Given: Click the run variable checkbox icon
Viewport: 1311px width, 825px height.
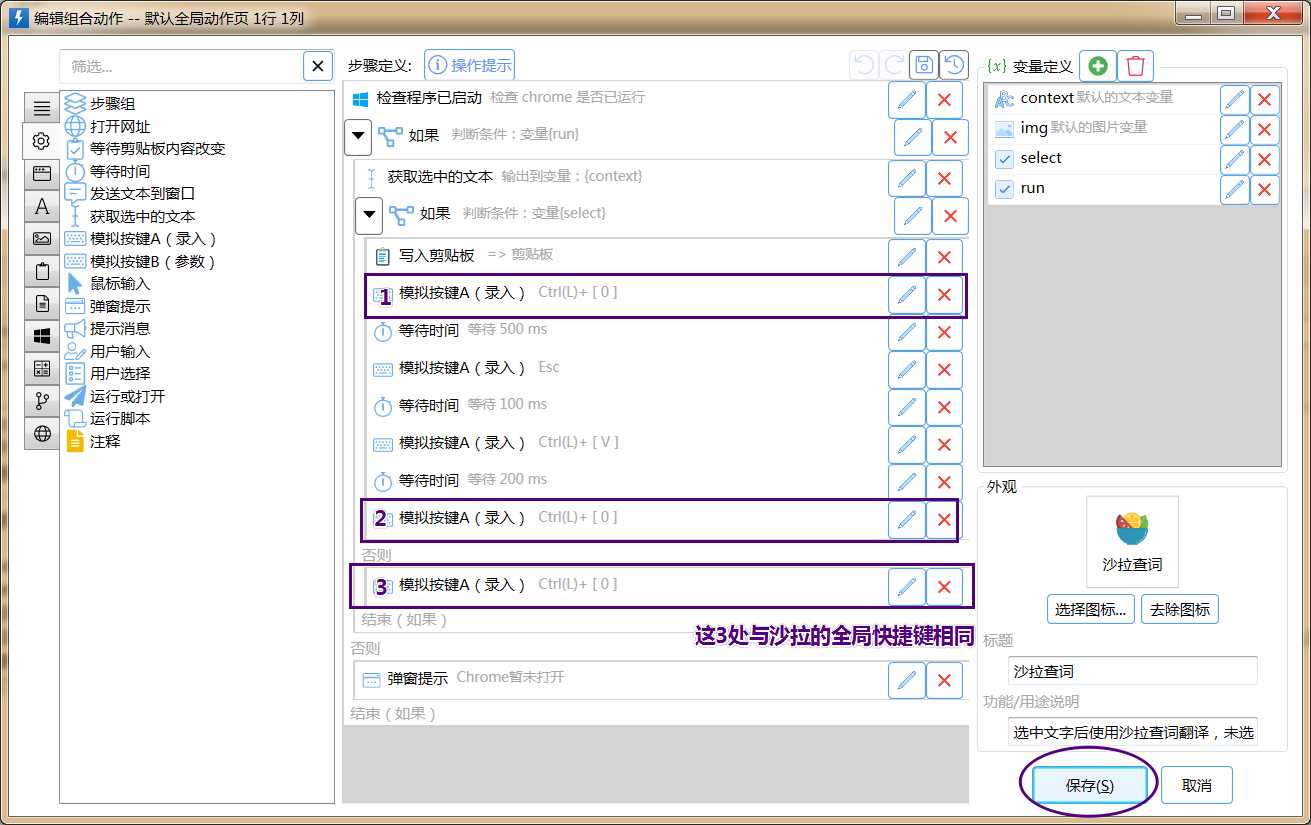Looking at the screenshot, I should pyautogui.click(x=1005, y=189).
